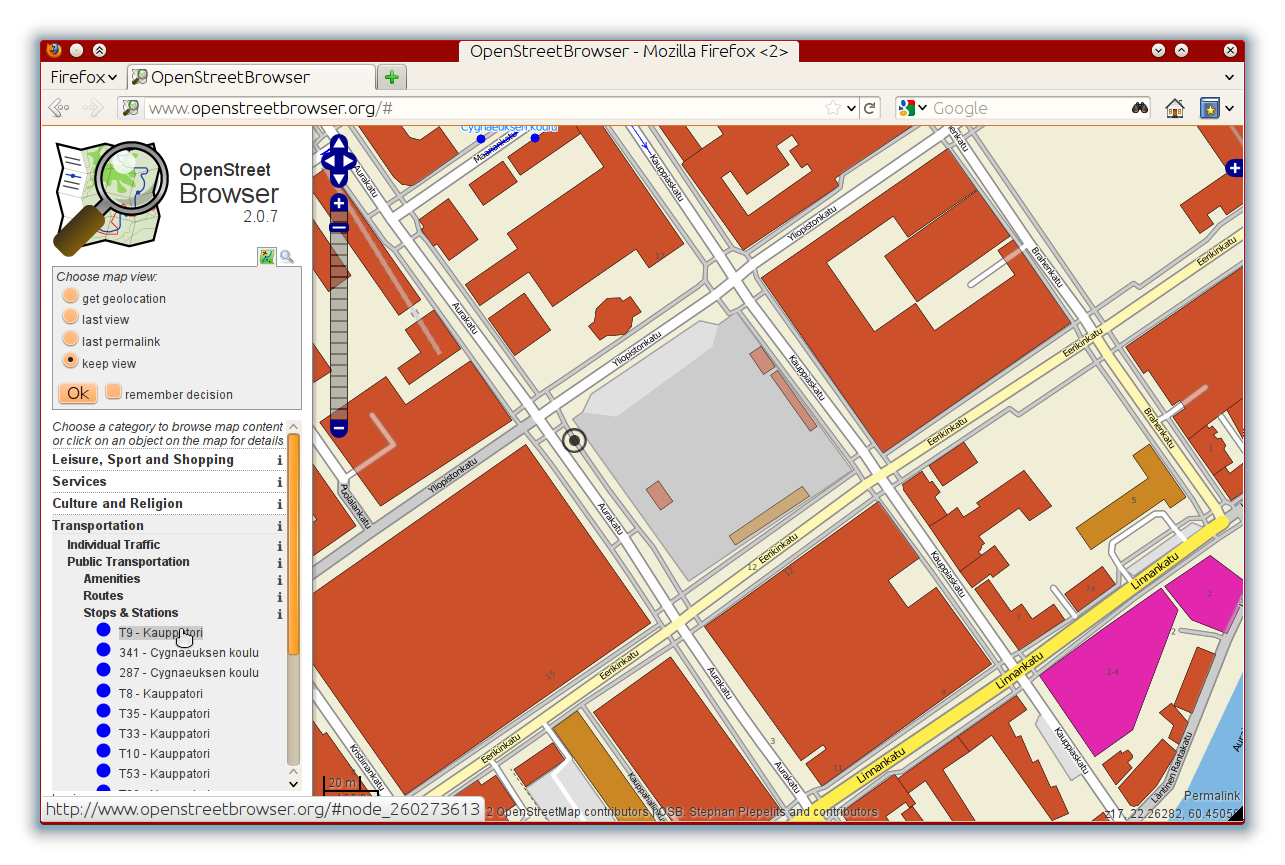Open the T9 - Kauppatori stop

[160, 633]
